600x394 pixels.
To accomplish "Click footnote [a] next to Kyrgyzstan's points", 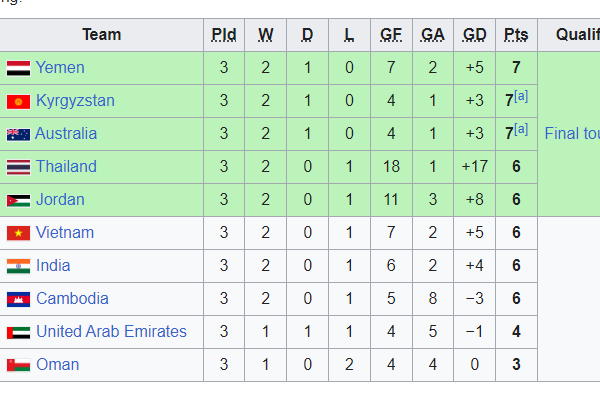I will pos(521,96).
